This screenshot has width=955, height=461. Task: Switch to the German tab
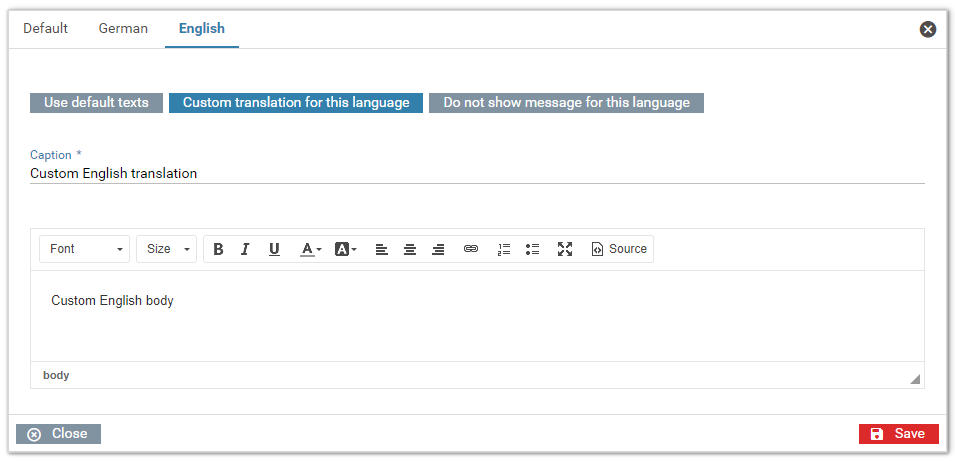pos(123,29)
